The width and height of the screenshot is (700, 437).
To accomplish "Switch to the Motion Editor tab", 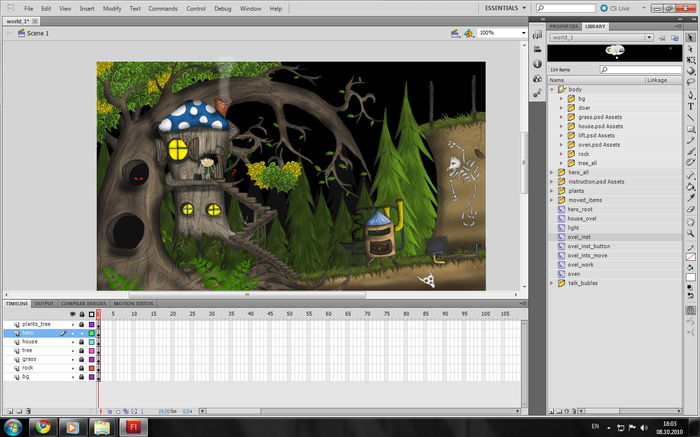I will [x=132, y=303].
